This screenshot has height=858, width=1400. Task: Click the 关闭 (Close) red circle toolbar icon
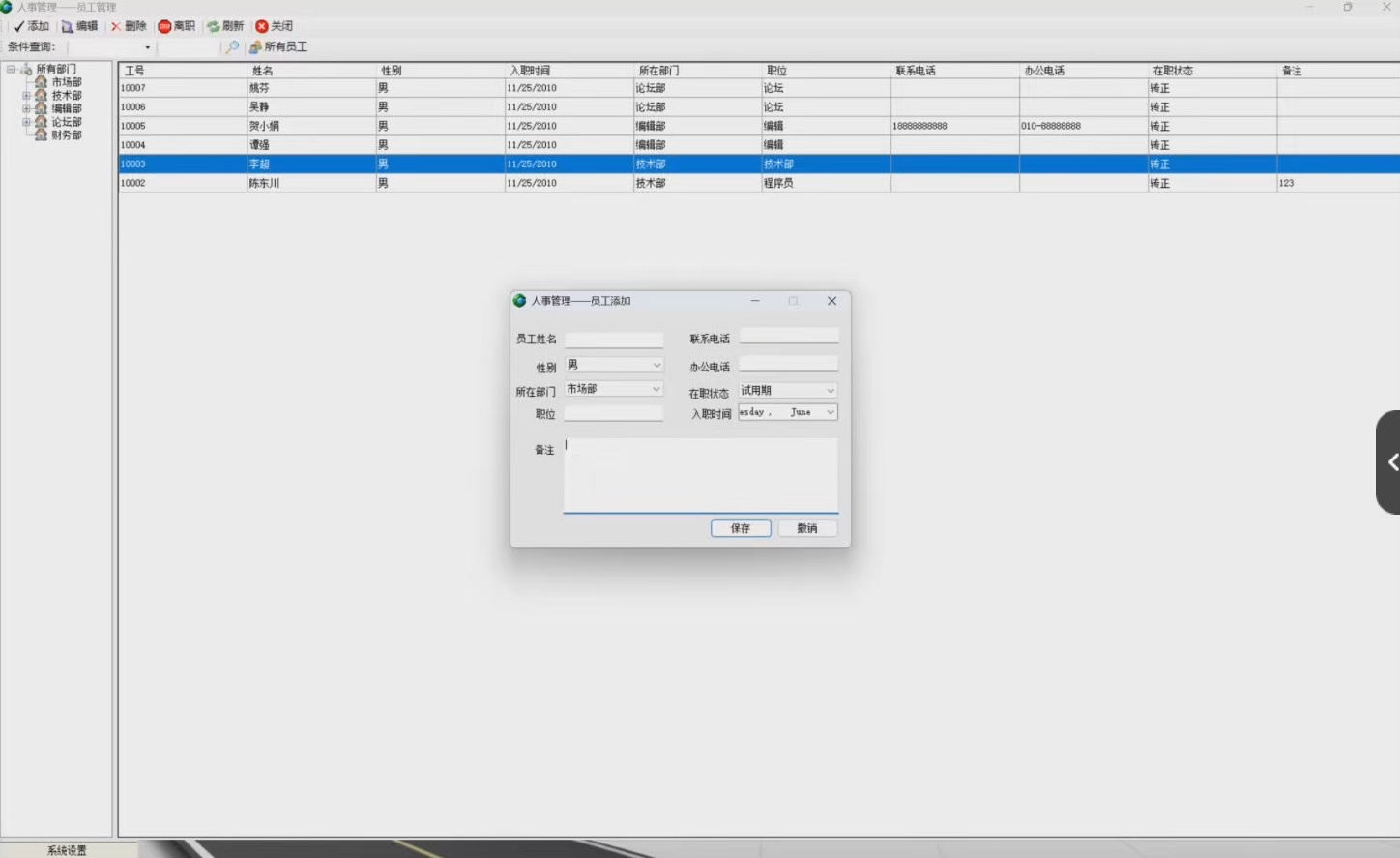point(261,26)
